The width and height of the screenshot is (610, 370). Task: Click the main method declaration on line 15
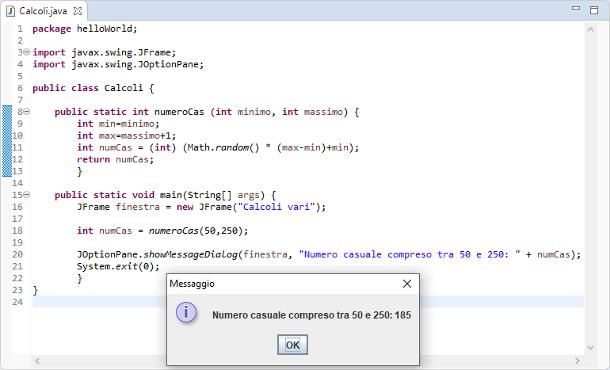tap(165, 195)
